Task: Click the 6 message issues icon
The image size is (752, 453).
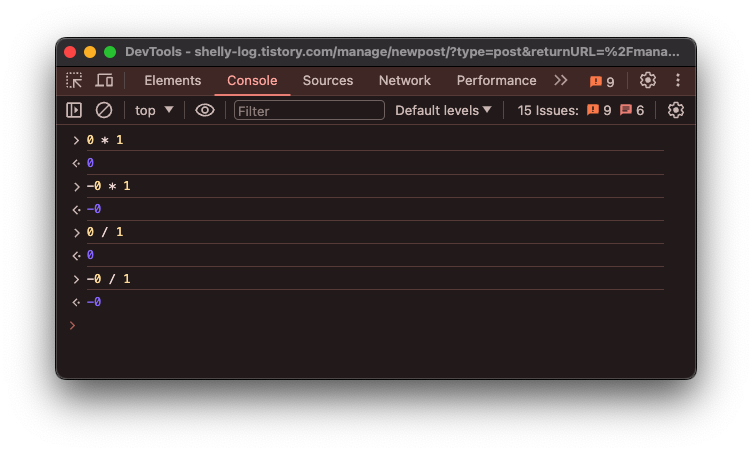Action: point(632,111)
